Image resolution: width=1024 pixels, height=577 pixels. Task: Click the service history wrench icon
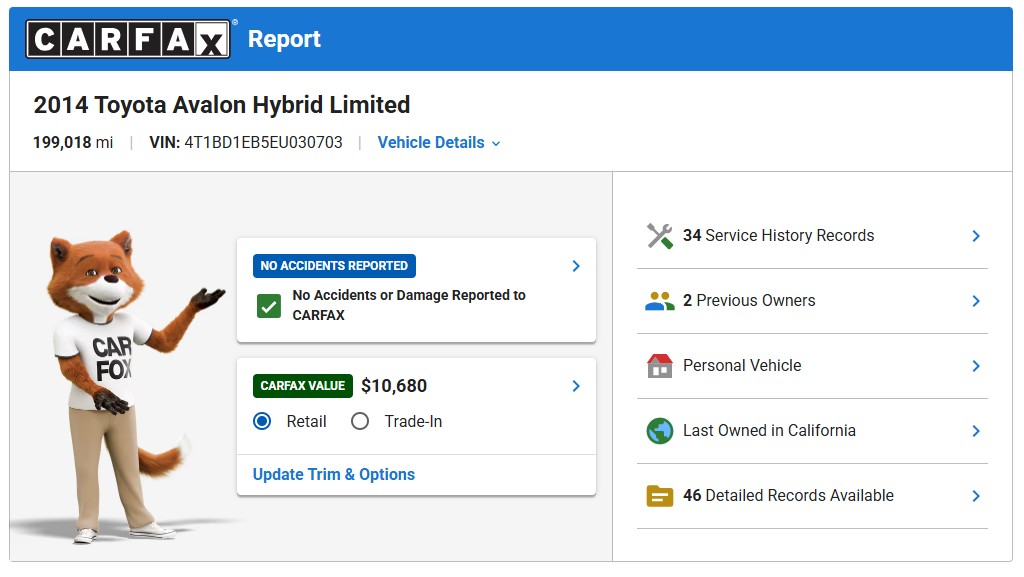click(x=660, y=236)
